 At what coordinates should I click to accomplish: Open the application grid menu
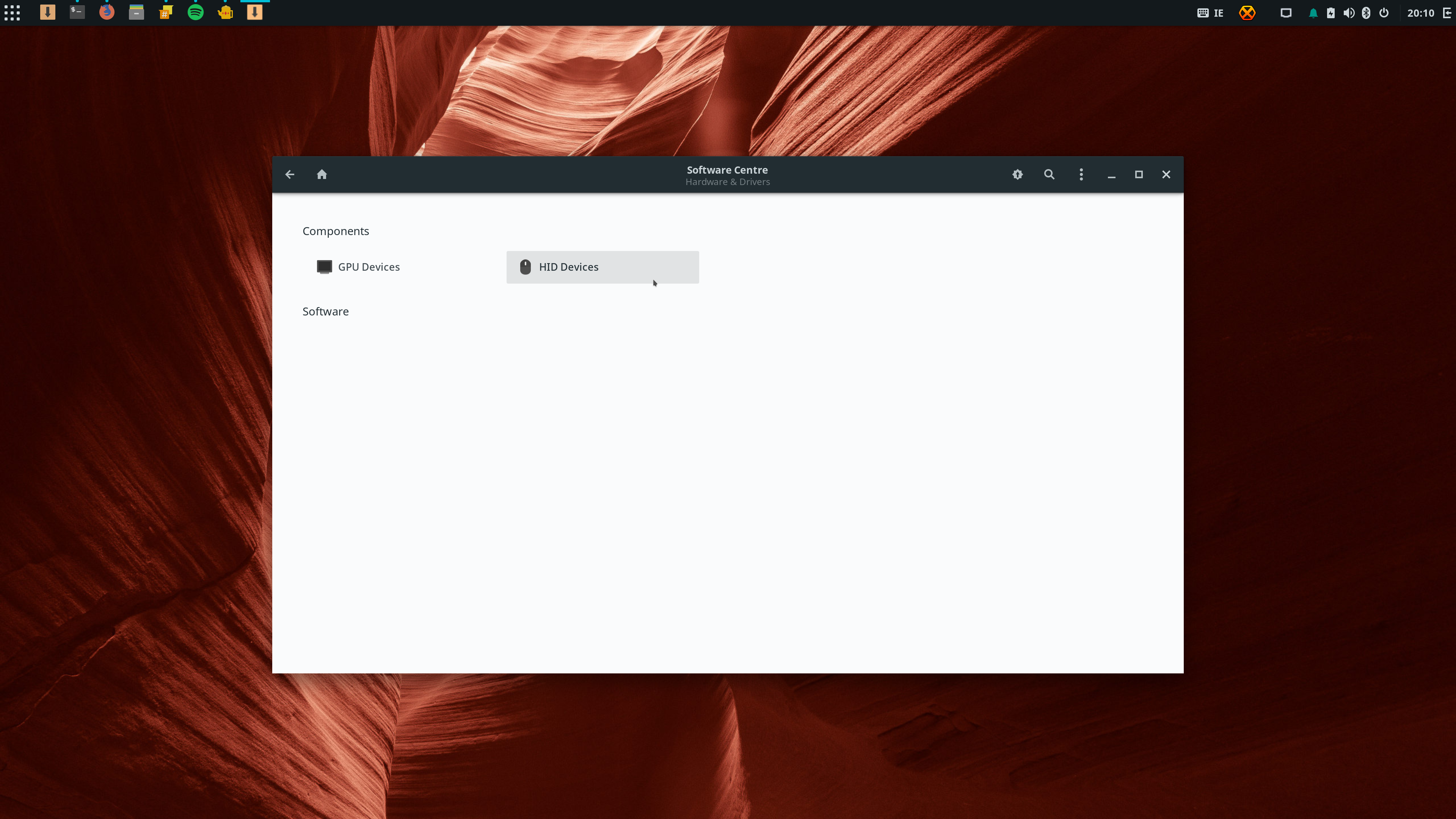(x=13, y=13)
